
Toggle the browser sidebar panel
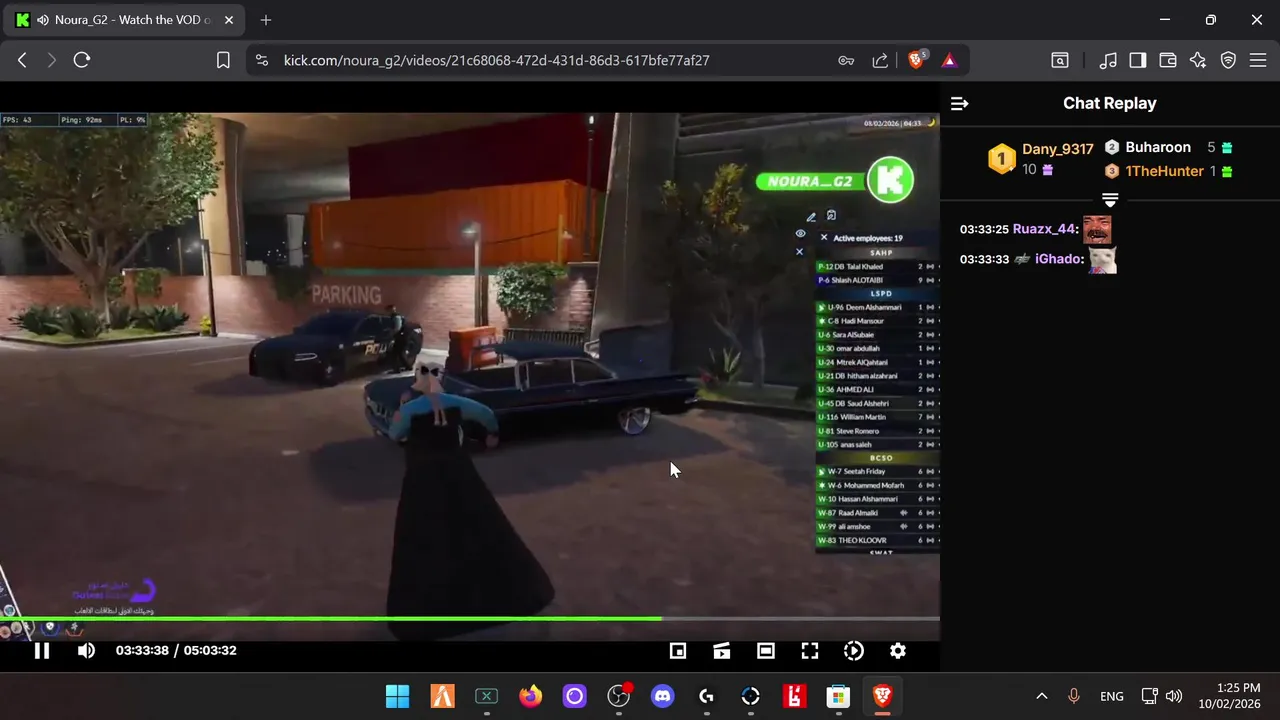[1138, 60]
